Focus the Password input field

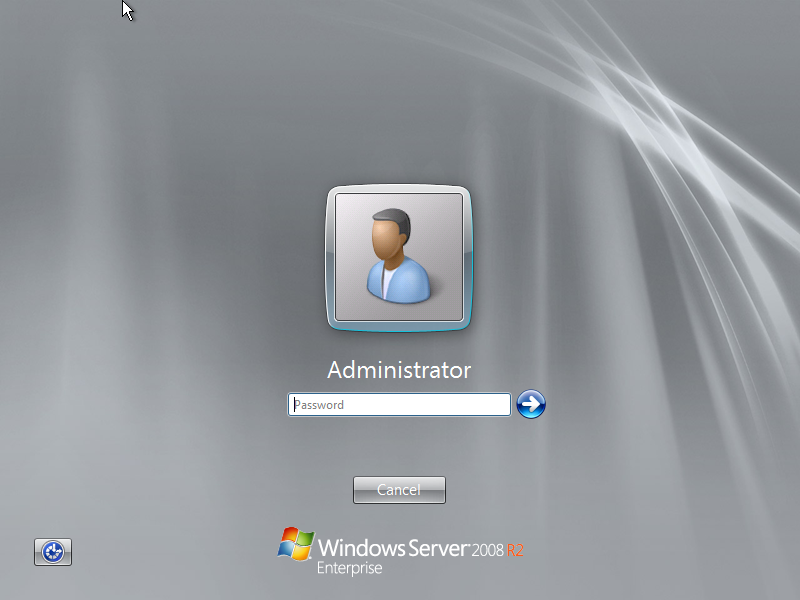point(399,405)
